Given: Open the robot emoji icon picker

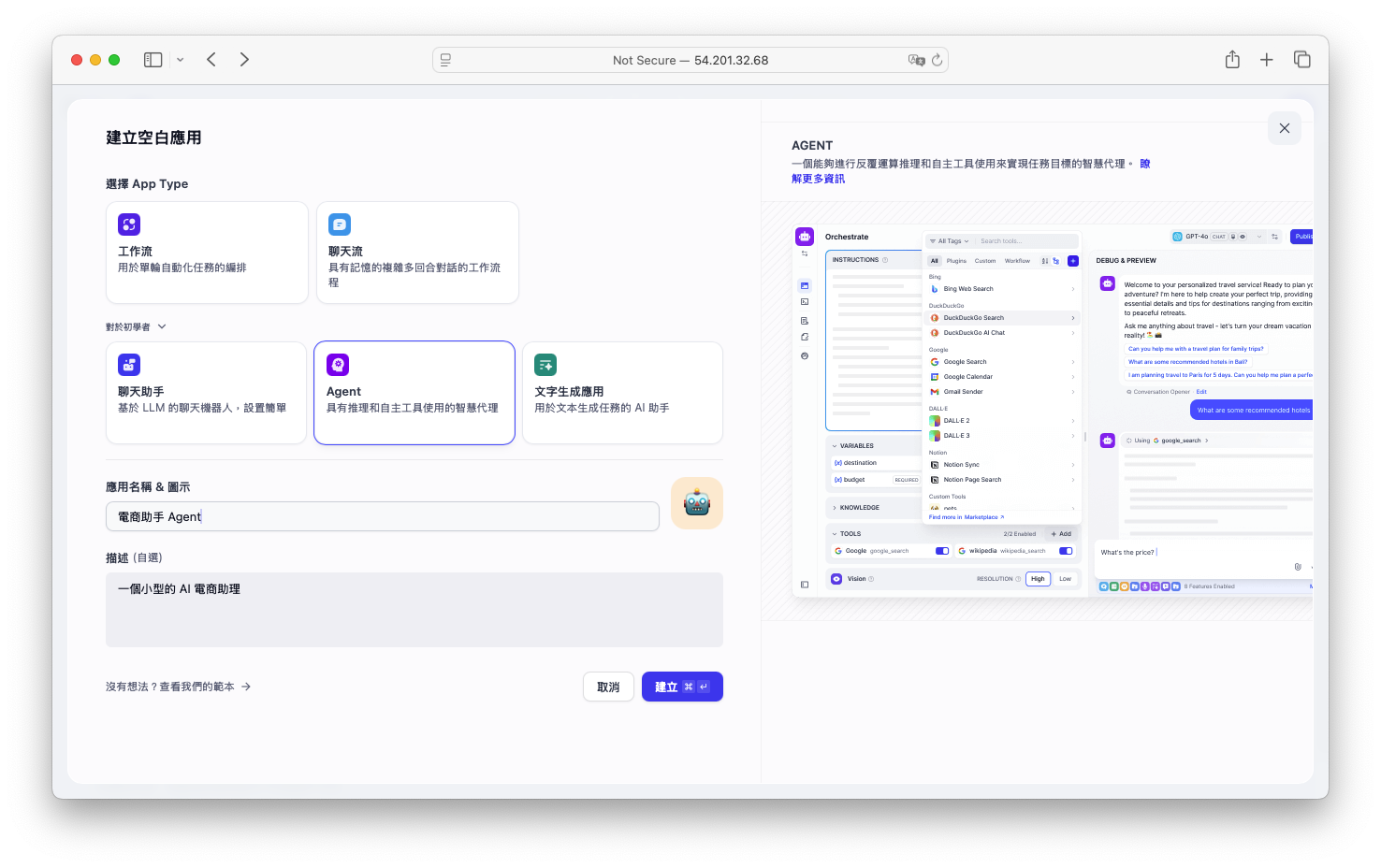Looking at the screenshot, I should point(696,503).
